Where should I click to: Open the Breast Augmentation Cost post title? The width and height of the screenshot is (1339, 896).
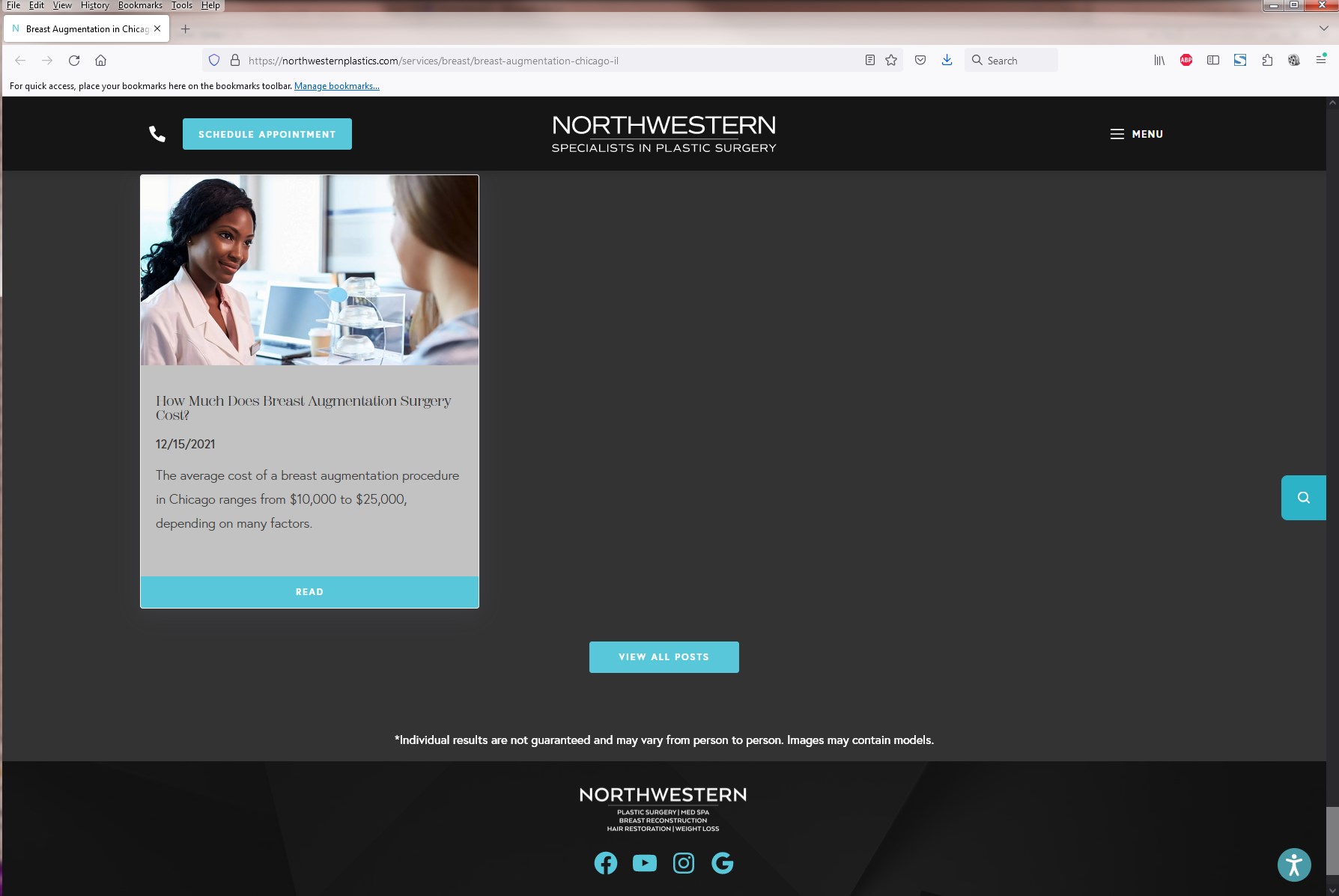(x=303, y=408)
